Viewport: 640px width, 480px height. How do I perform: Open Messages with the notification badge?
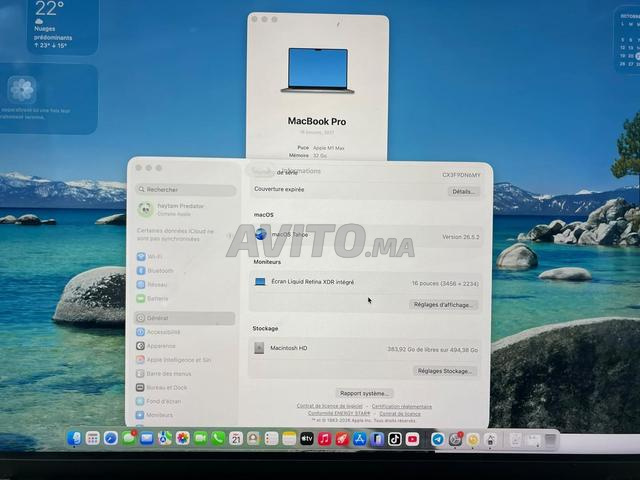(129, 438)
